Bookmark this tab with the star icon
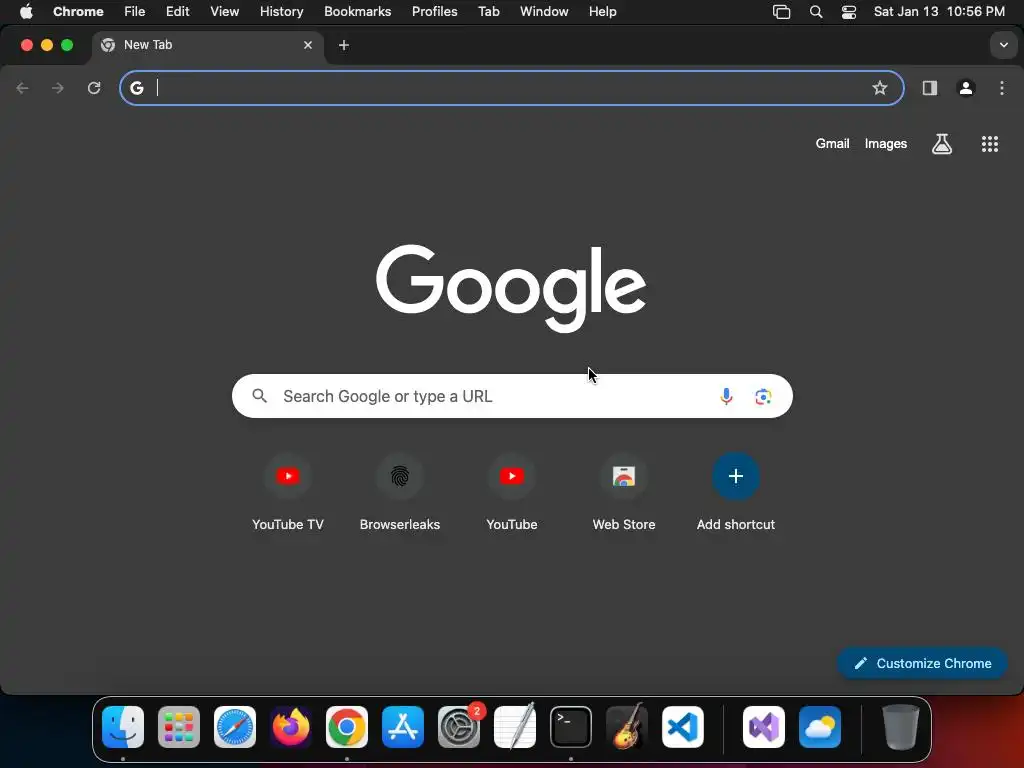 tap(880, 88)
